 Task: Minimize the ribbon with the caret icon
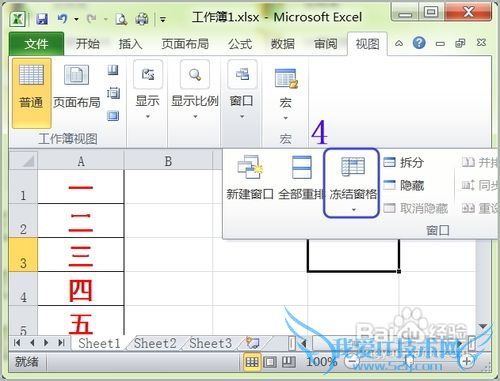click(x=399, y=43)
